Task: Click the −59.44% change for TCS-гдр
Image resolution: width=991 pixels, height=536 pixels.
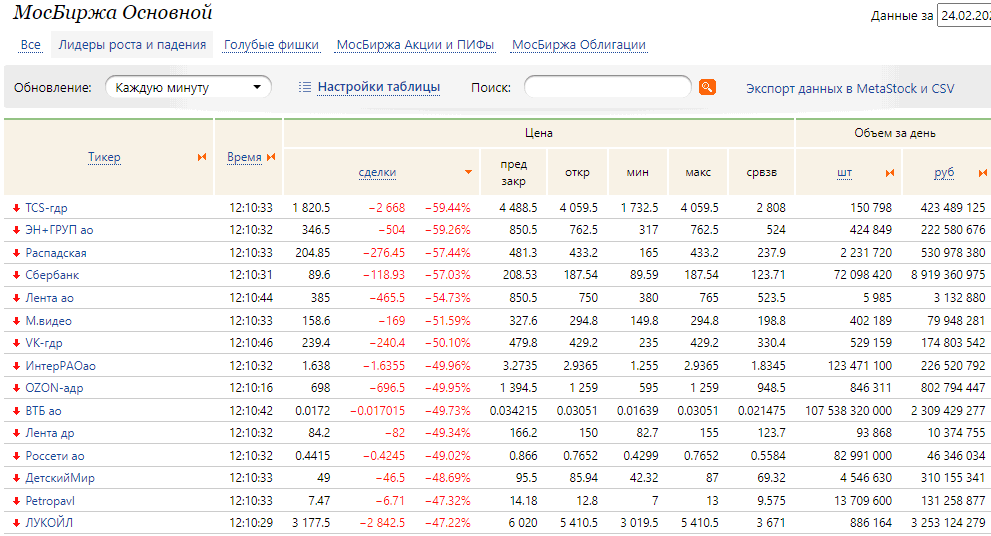Action: click(448, 208)
